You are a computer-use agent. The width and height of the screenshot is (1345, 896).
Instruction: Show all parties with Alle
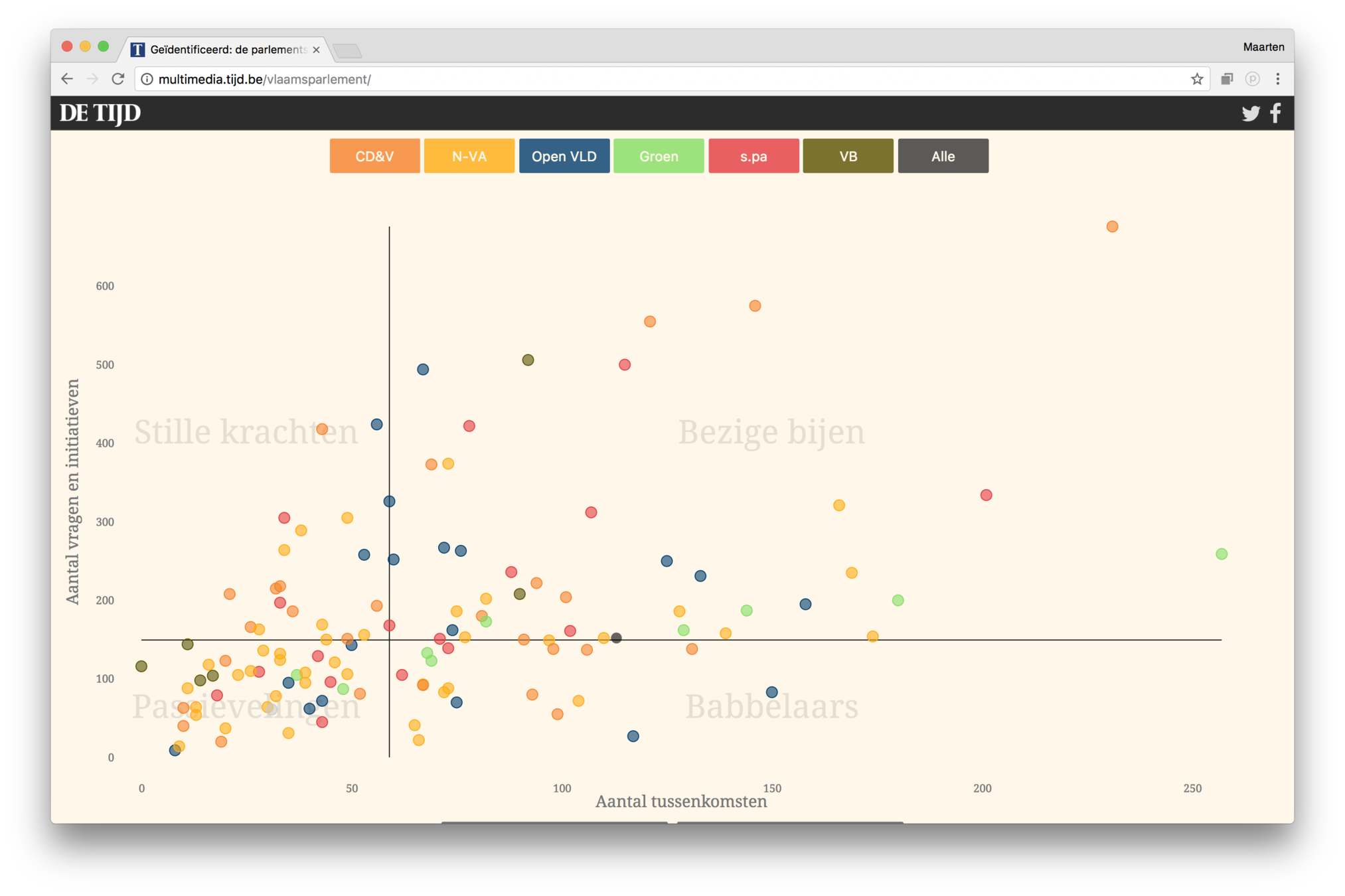pyautogui.click(x=943, y=157)
